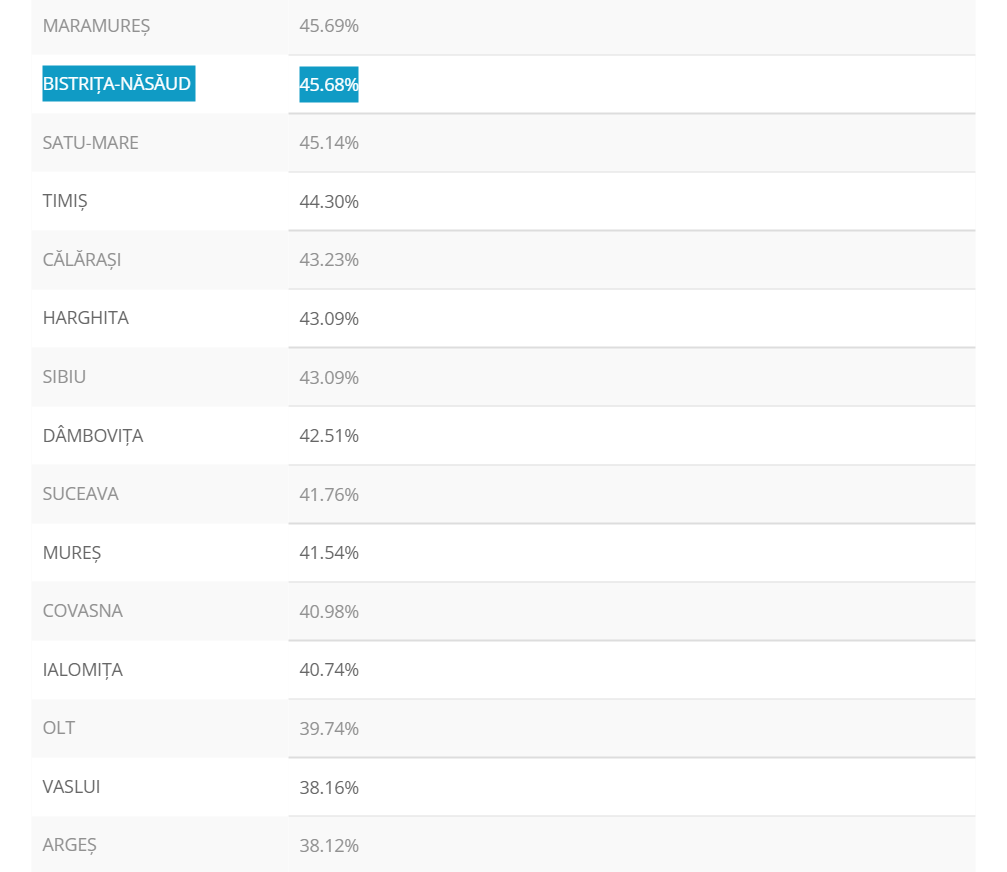
Task: Click the TIMIȘ county name
Action: click(x=65, y=201)
